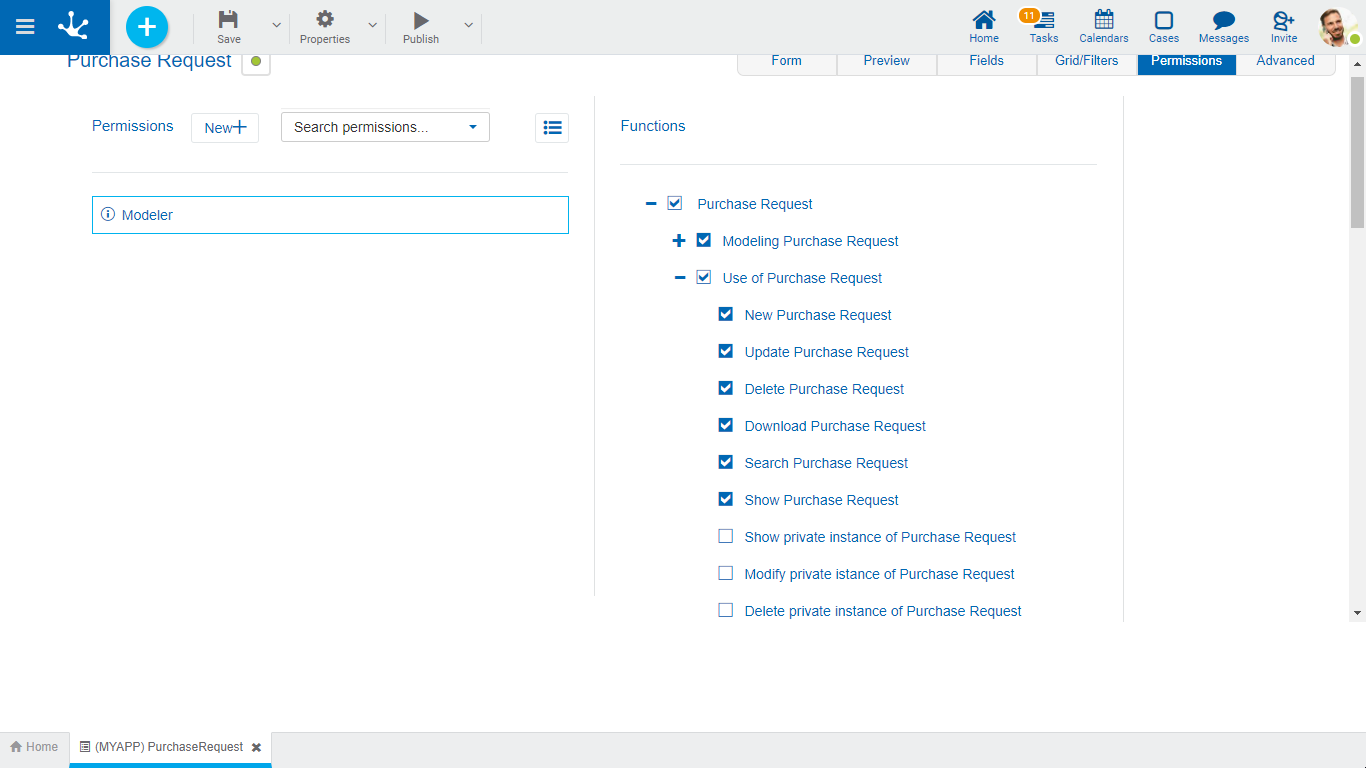
Task: Switch to the Advanced tab
Action: tap(1285, 61)
